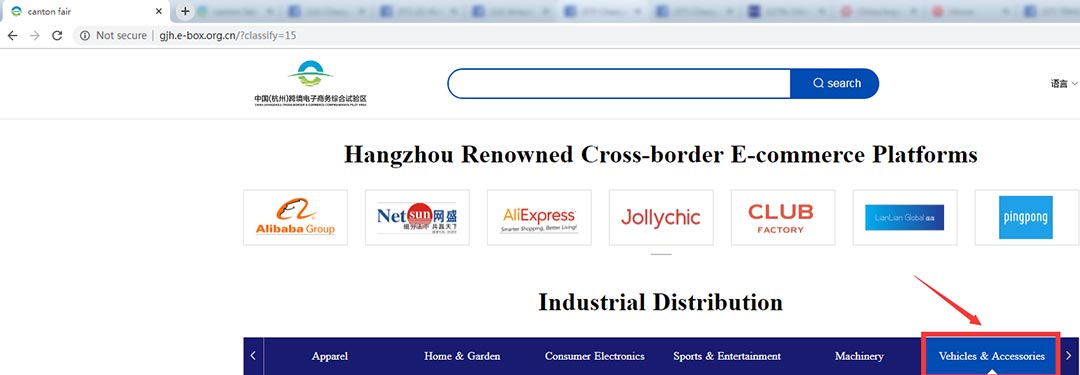Open the AliExpress platform logo
Image resolution: width=1080 pixels, height=375 pixels.
[539, 217]
